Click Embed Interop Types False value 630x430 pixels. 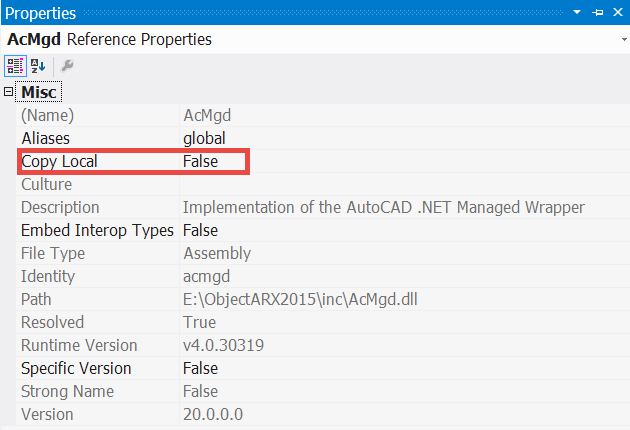tap(200, 230)
